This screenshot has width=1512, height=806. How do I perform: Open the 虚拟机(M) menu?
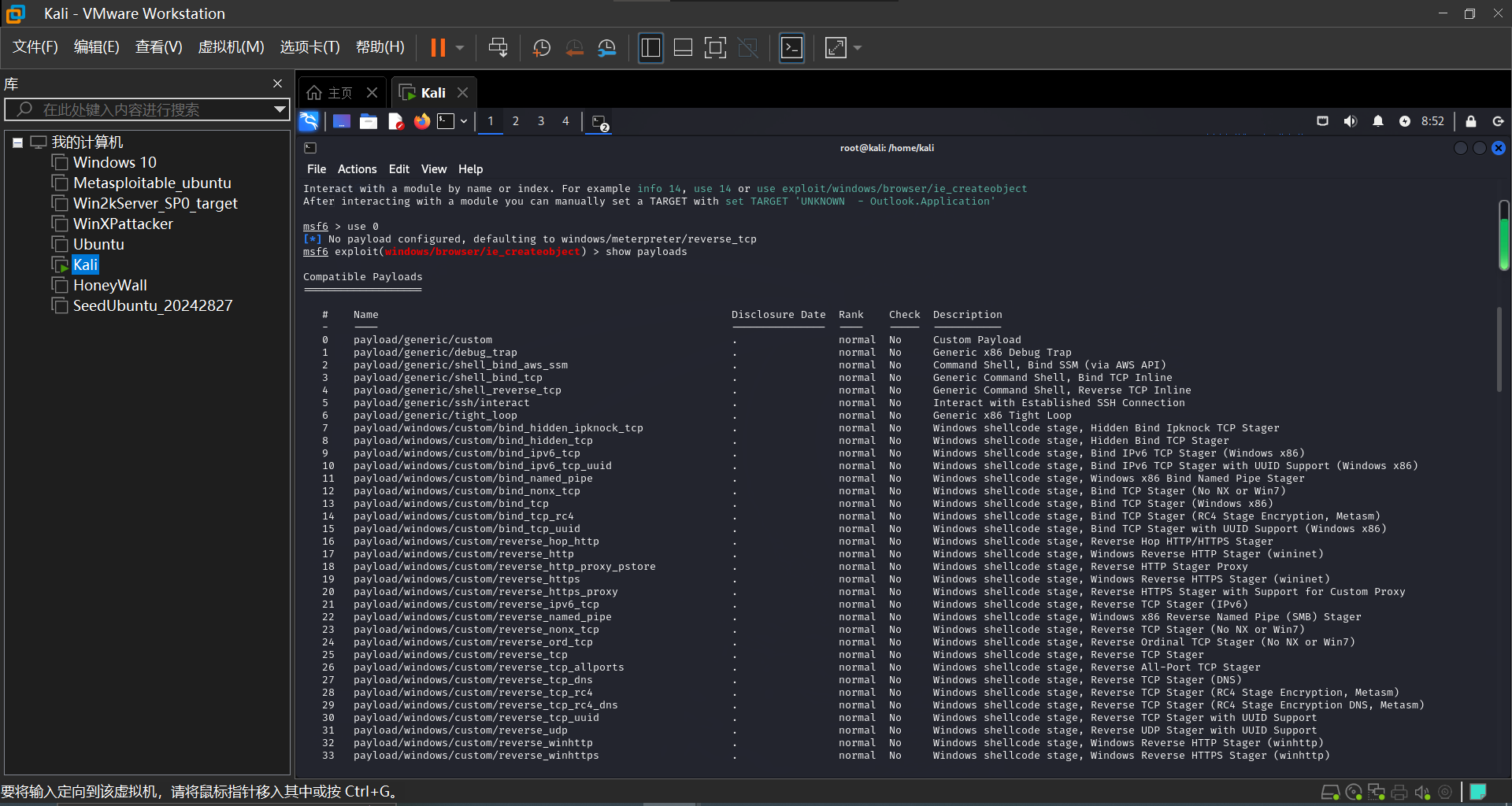coord(231,47)
